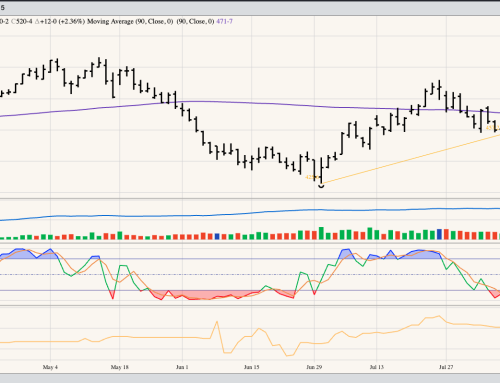
Task: Select the Jul 27 date label
Action: (446, 367)
